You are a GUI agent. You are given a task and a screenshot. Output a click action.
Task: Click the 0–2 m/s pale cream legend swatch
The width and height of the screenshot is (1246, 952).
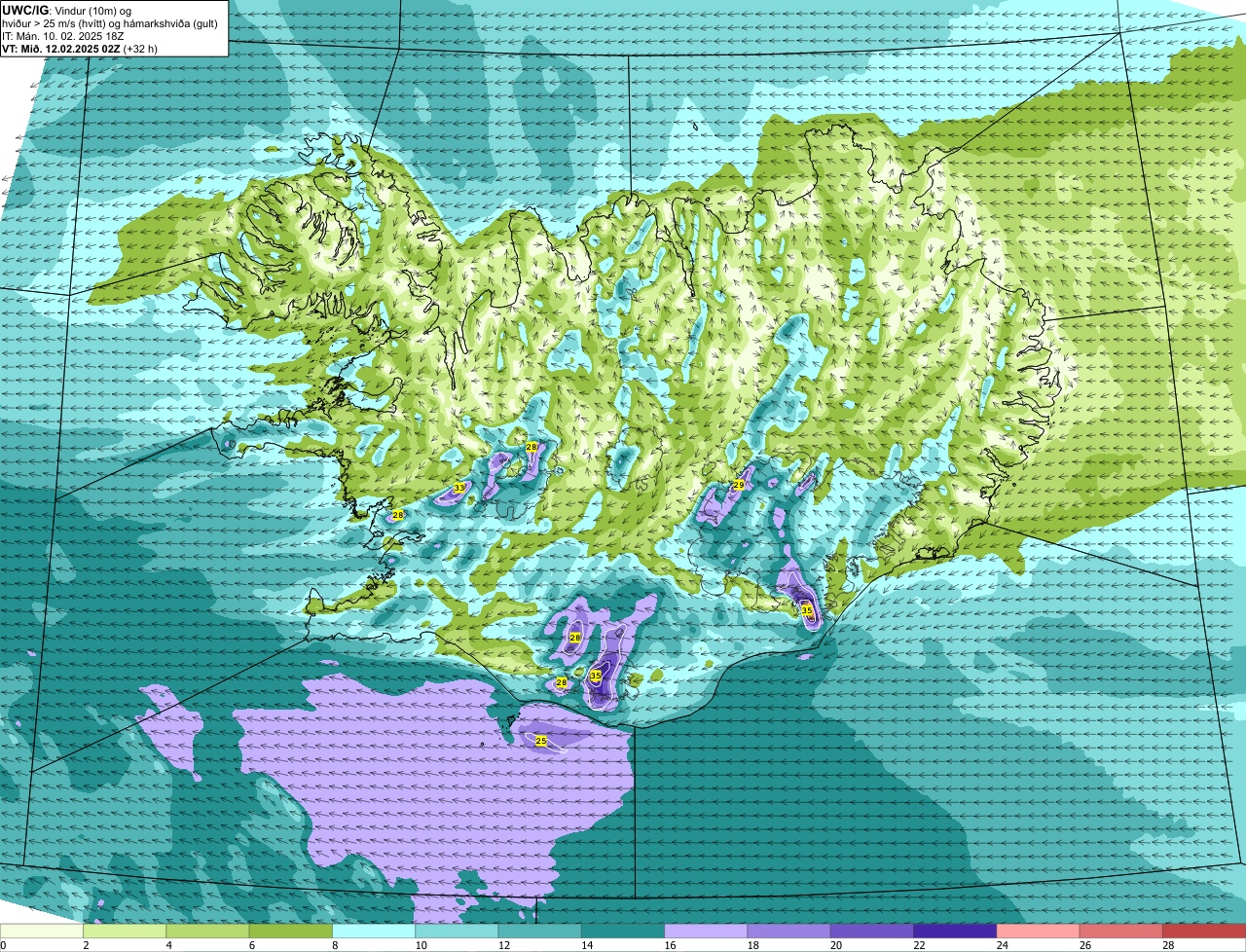tap(41, 931)
